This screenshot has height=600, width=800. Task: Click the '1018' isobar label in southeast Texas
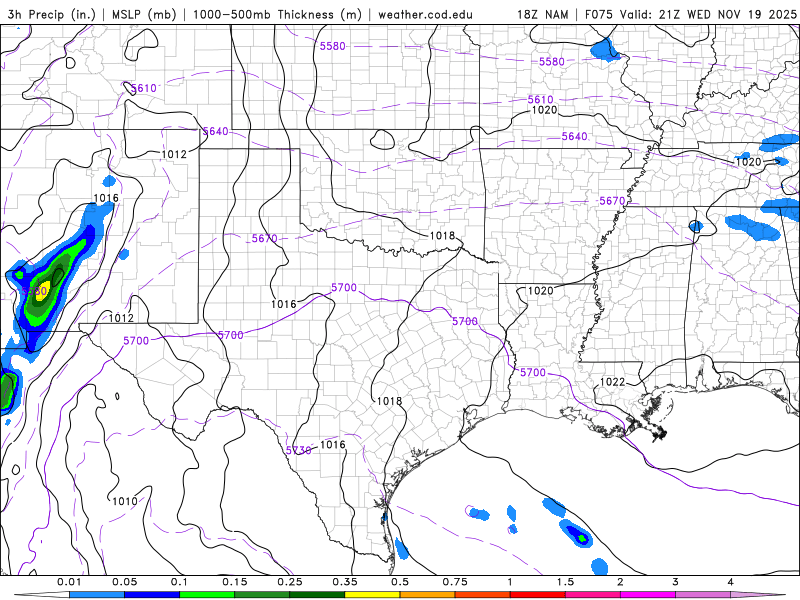[x=389, y=401]
